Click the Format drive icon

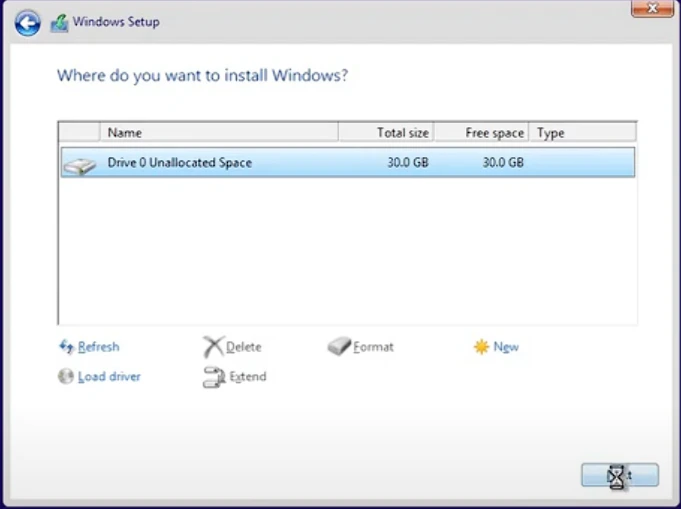coord(339,346)
